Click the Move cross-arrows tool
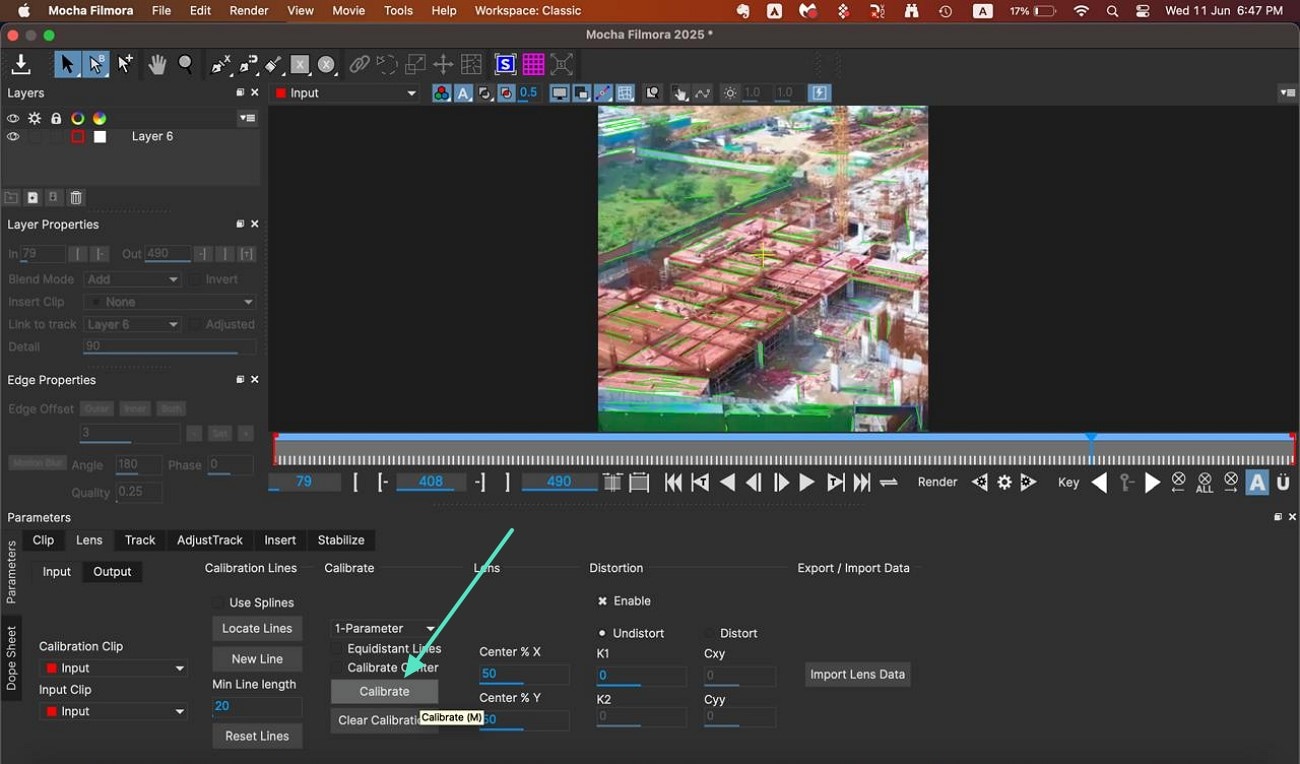This screenshot has height=764, width=1300. tap(443, 65)
